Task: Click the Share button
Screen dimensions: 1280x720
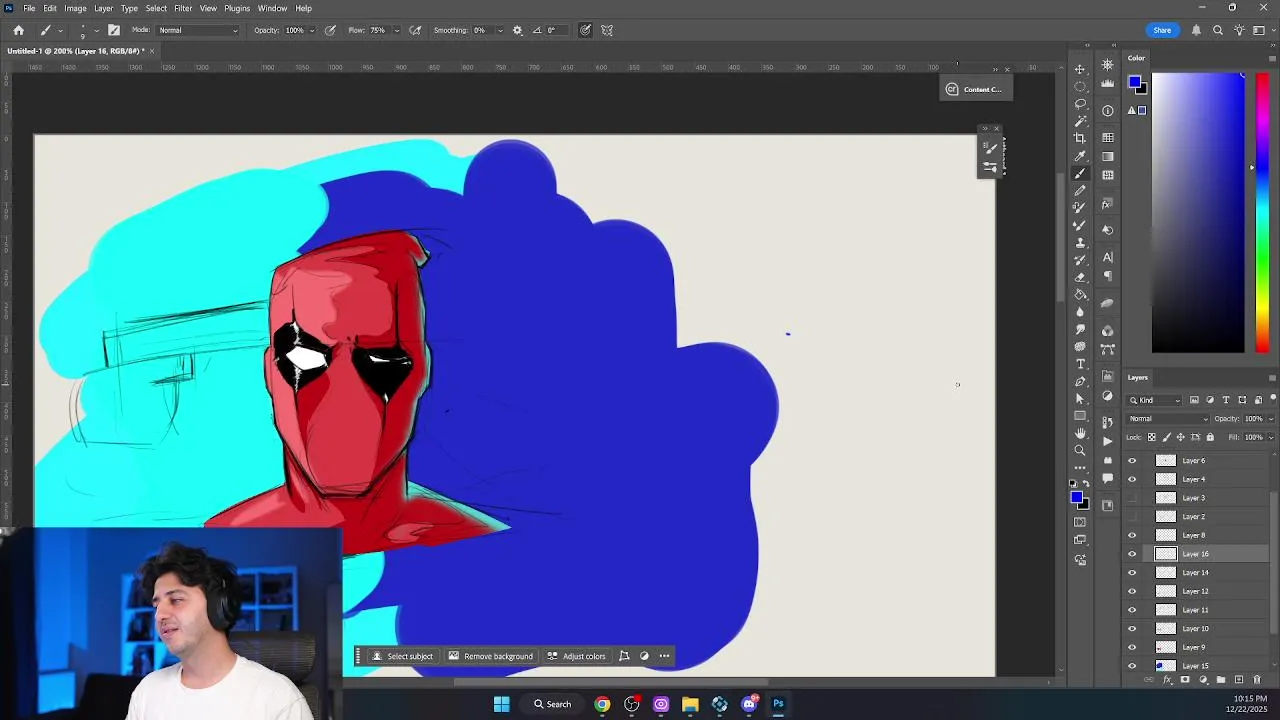Action: tap(1162, 30)
